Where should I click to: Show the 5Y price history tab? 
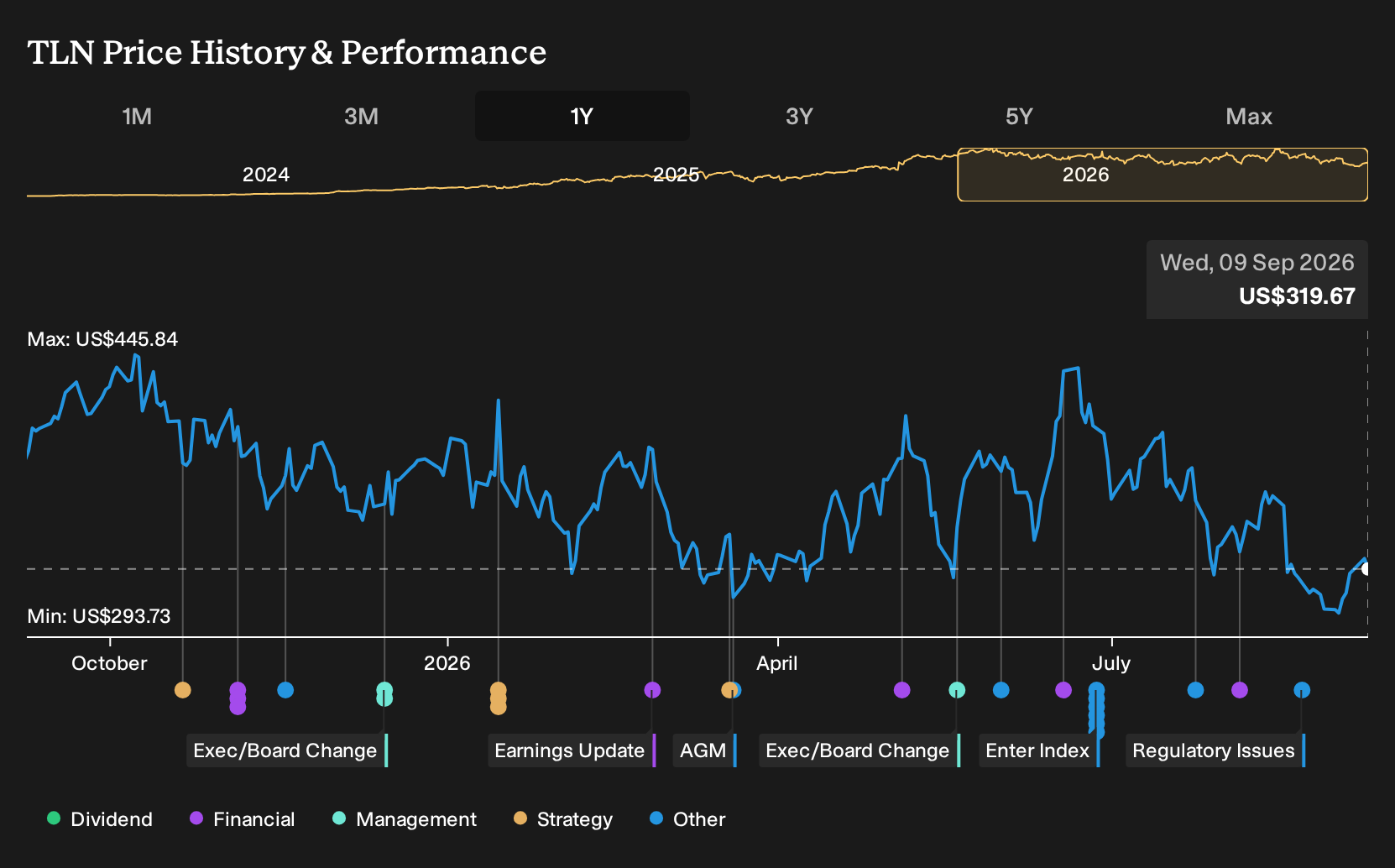1019,116
